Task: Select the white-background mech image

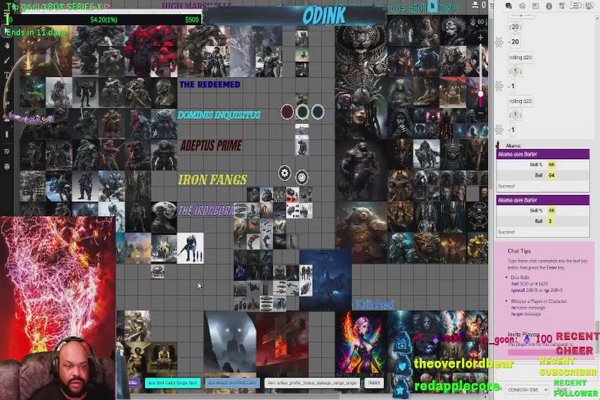Action: coord(190,248)
